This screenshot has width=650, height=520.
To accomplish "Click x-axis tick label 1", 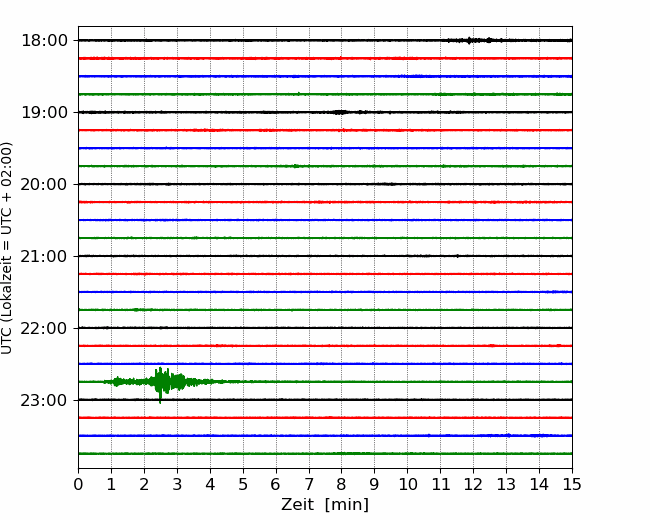I will (x=111, y=484).
